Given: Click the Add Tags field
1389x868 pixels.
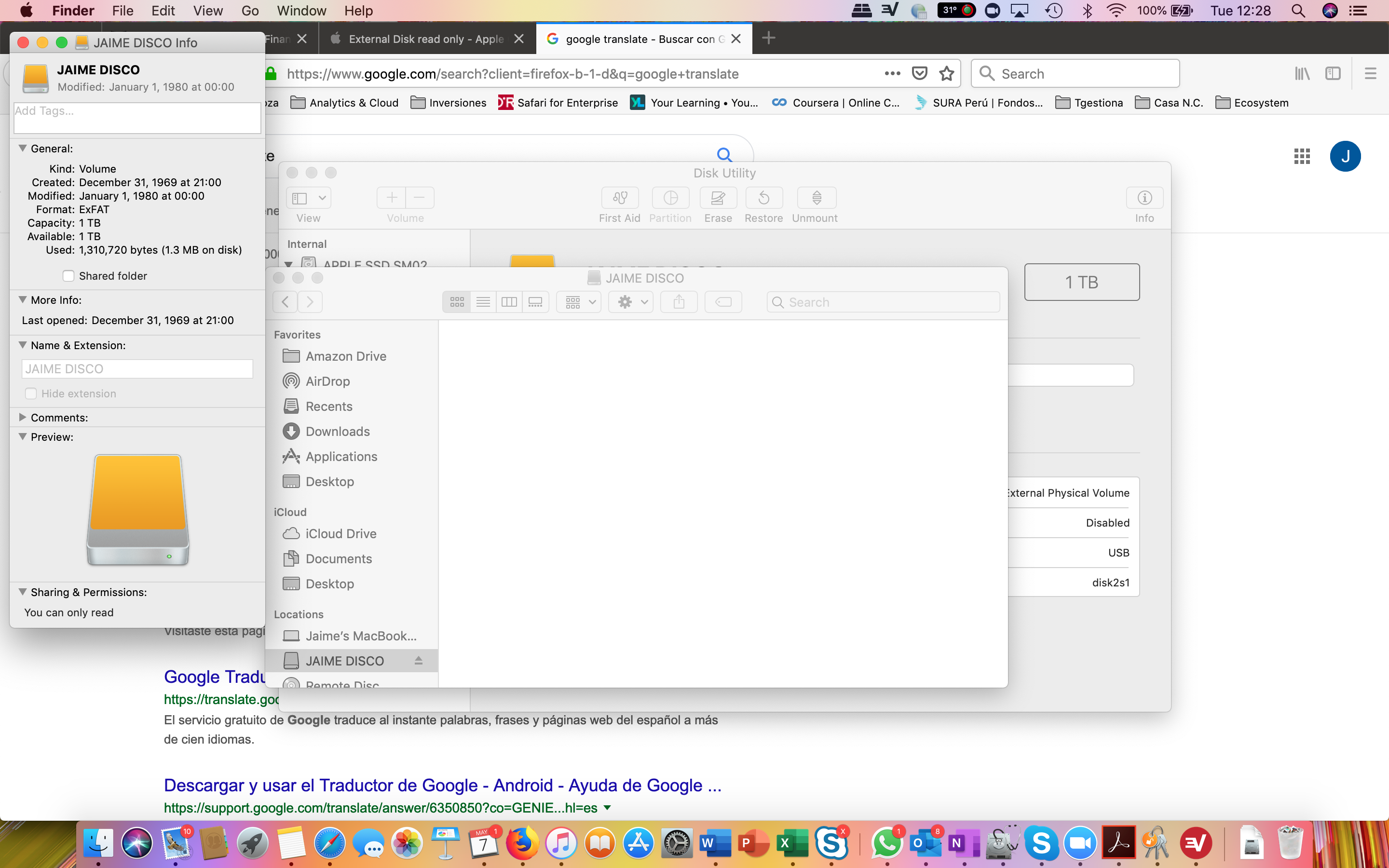Looking at the screenshot, I should pyautogui.click(x=137, y=118).
